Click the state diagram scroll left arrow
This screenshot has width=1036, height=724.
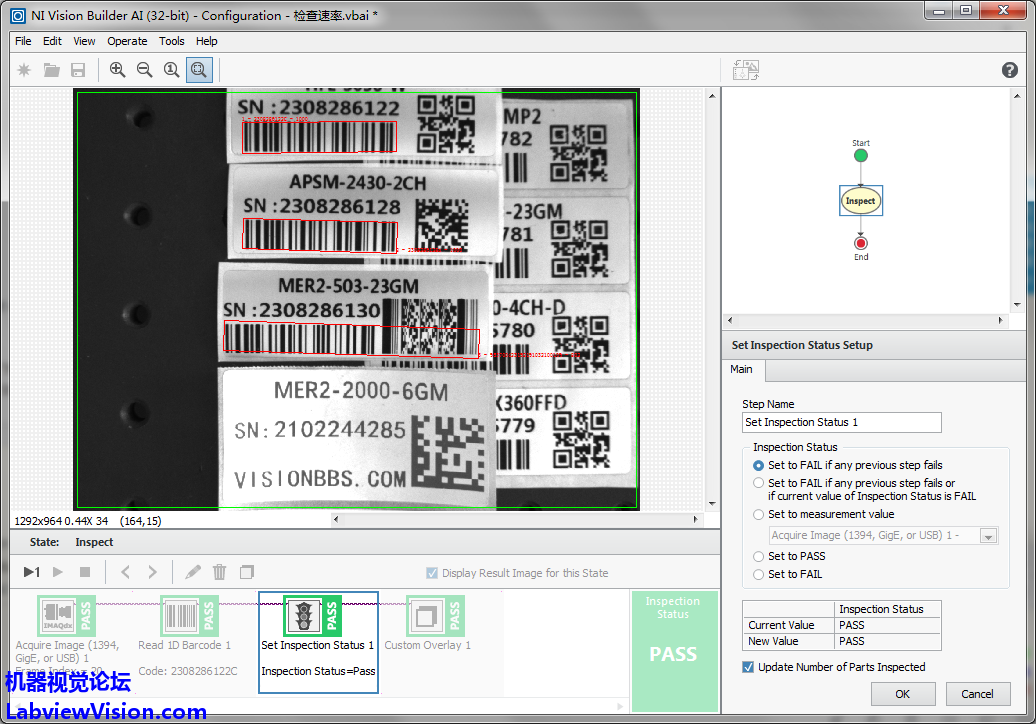730,320
